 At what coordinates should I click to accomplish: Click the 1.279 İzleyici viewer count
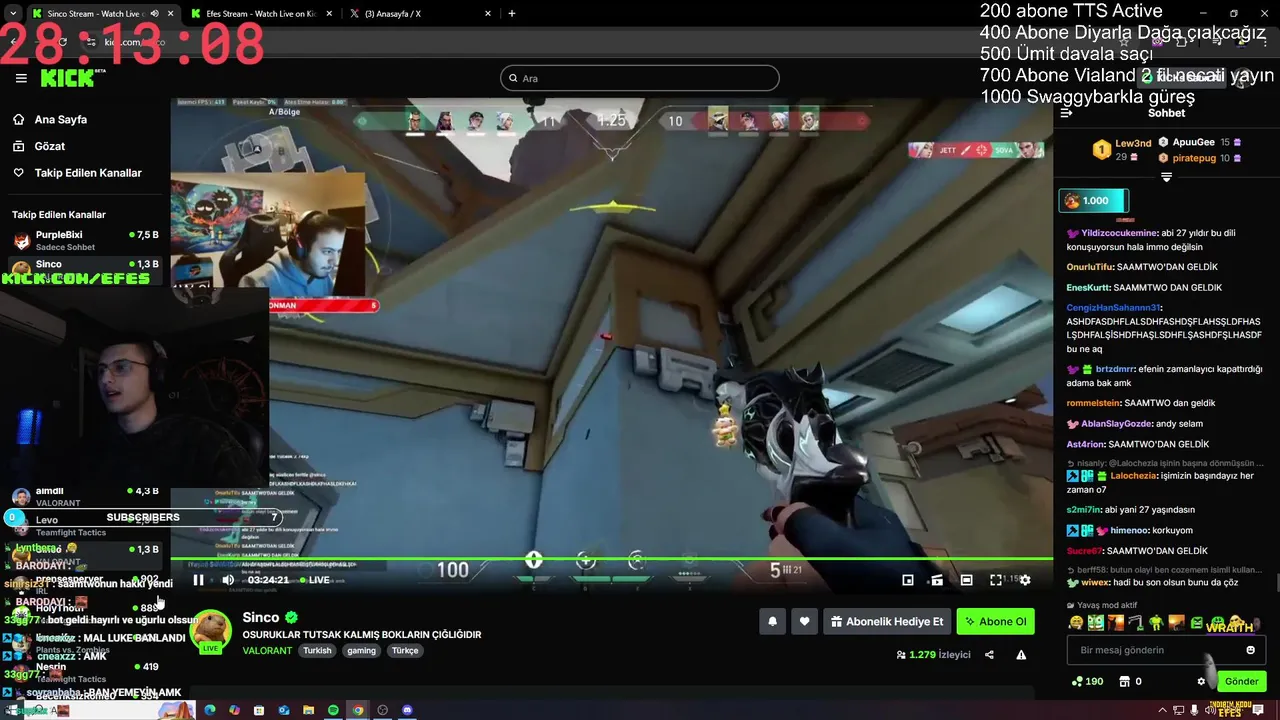933,655
